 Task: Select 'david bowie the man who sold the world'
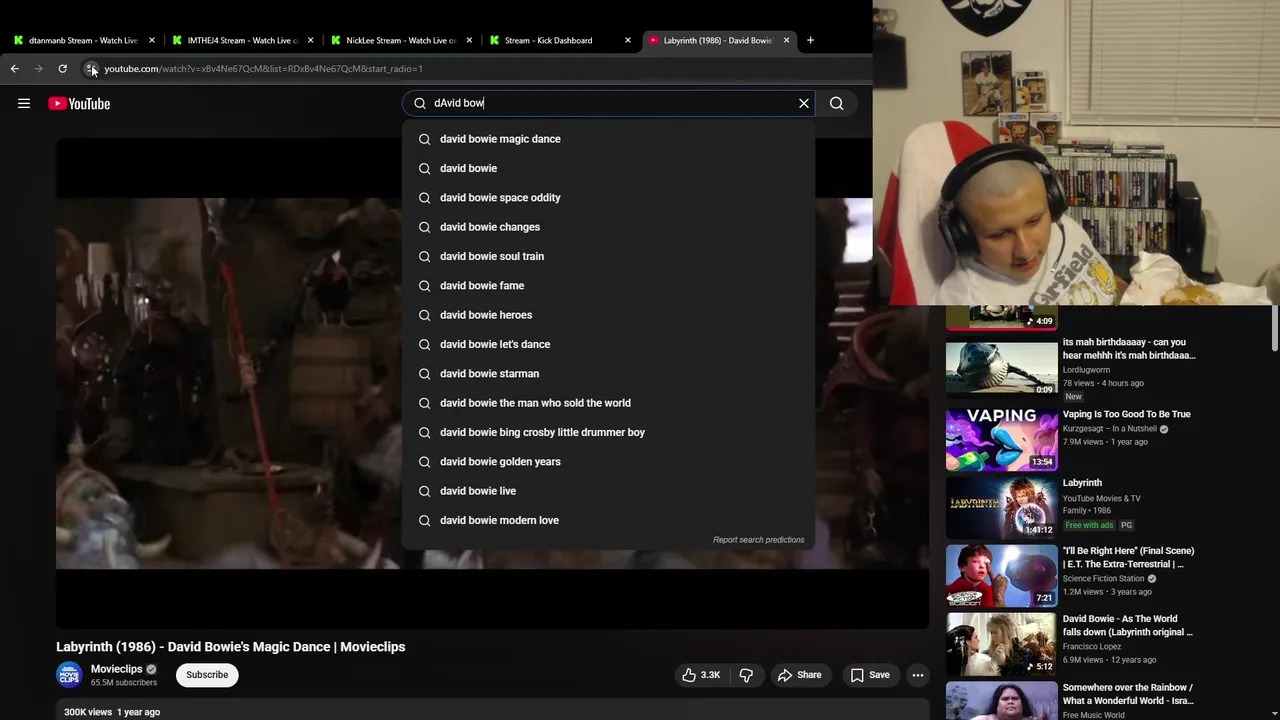[608, 403]
